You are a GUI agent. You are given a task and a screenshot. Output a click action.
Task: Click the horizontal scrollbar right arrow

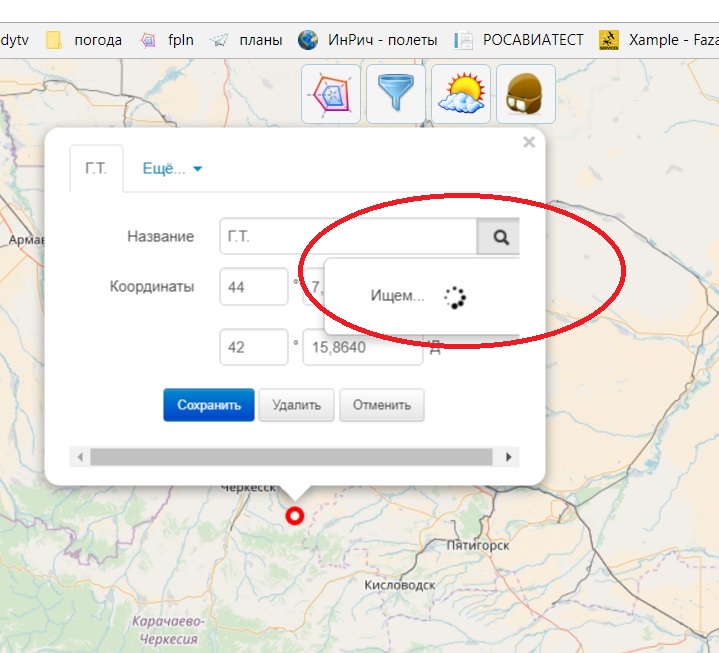click(509, 457)
